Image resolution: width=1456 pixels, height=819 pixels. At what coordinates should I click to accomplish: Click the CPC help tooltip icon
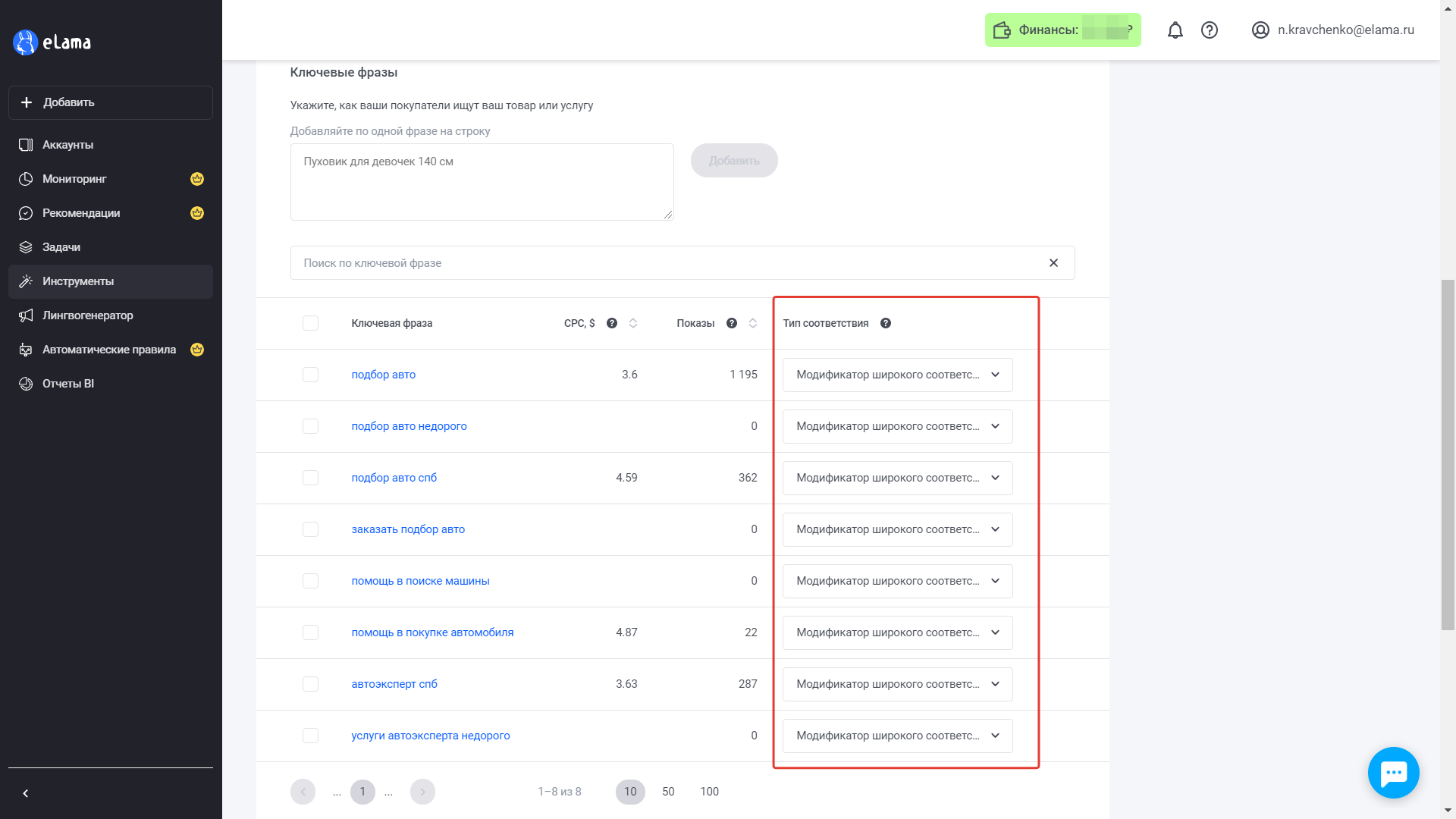click(x=612, y=323)
